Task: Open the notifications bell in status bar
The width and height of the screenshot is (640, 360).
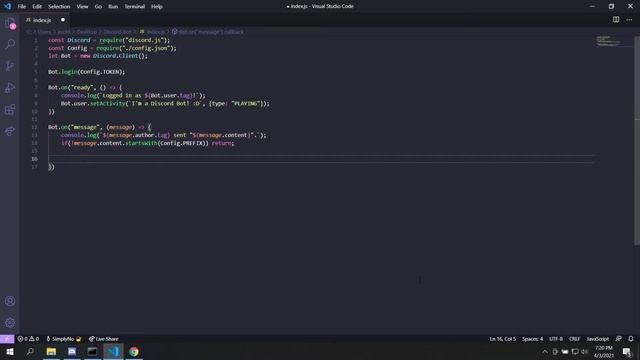Action: click(631, 339)
